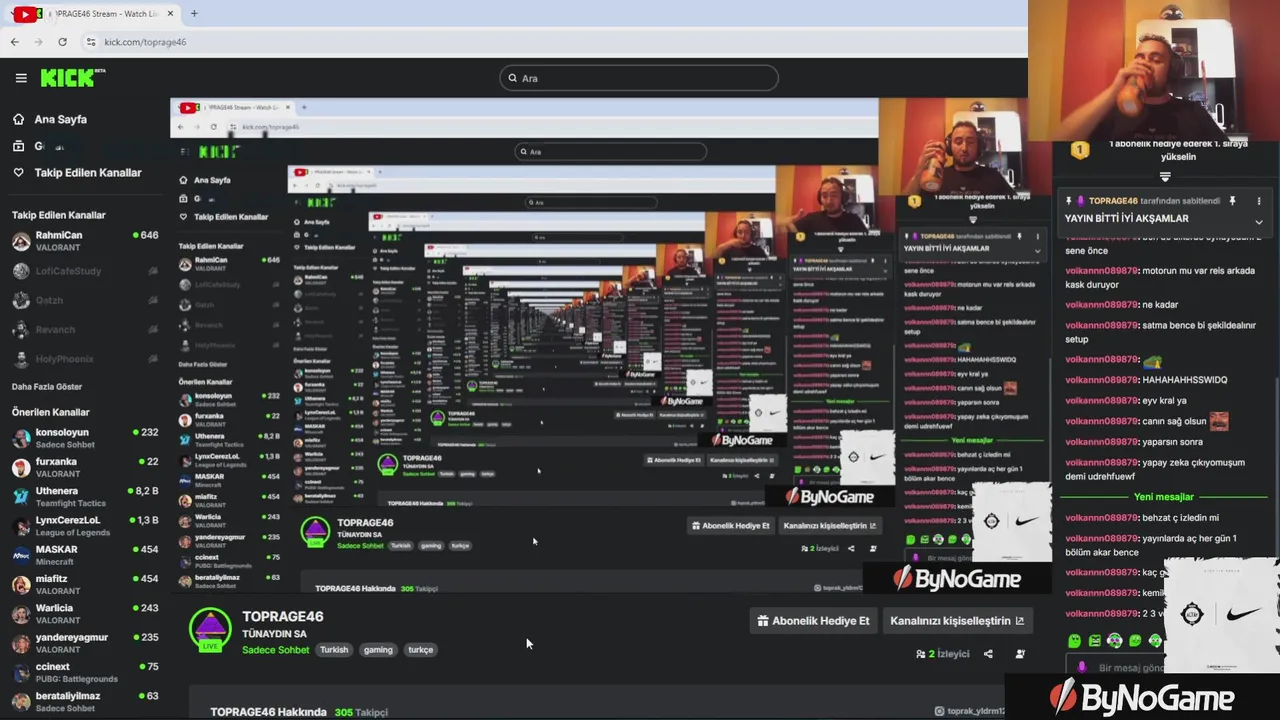Open Warlicia recommended channel
This screenshot has height=720, width=1280.
tap(85, 613)
